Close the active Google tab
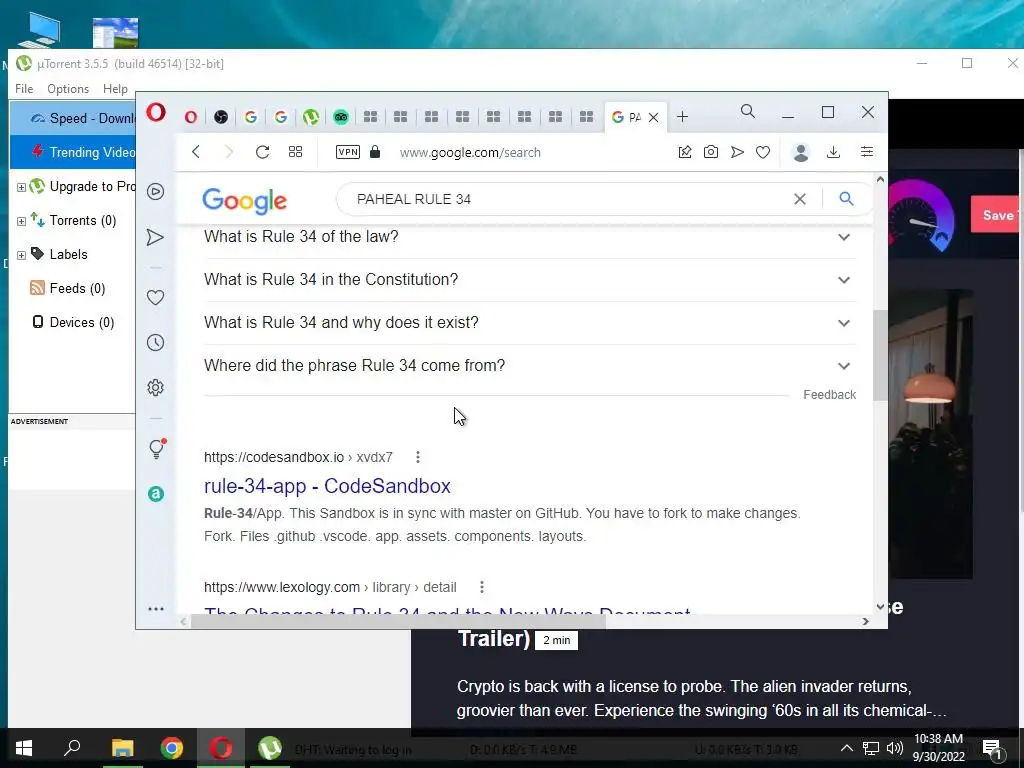This screenshot has height=768, width=1024. 653,118
